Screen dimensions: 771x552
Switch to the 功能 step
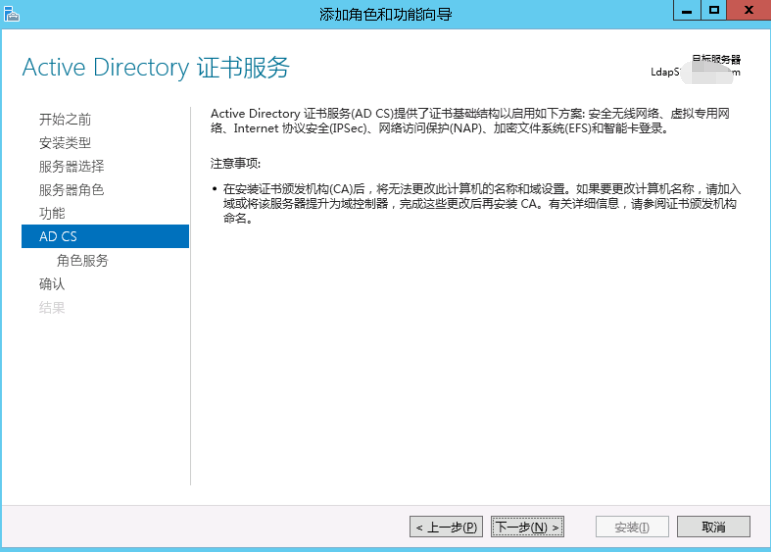coord(52,213)
